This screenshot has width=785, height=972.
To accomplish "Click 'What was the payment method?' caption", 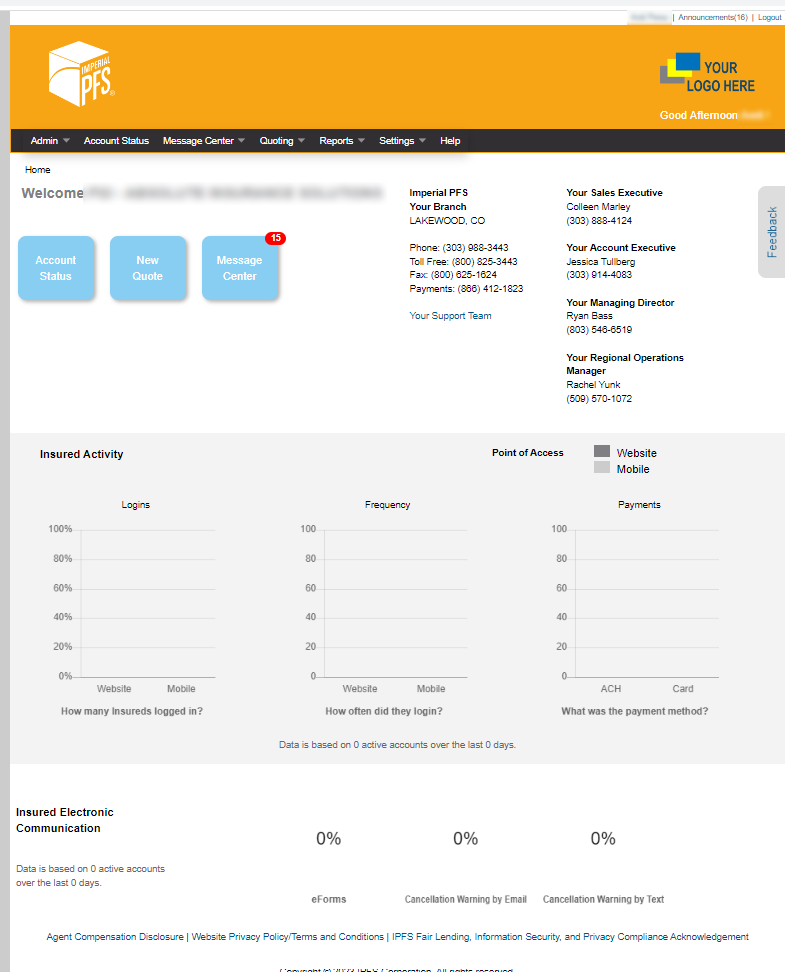I will click(634, 711).
